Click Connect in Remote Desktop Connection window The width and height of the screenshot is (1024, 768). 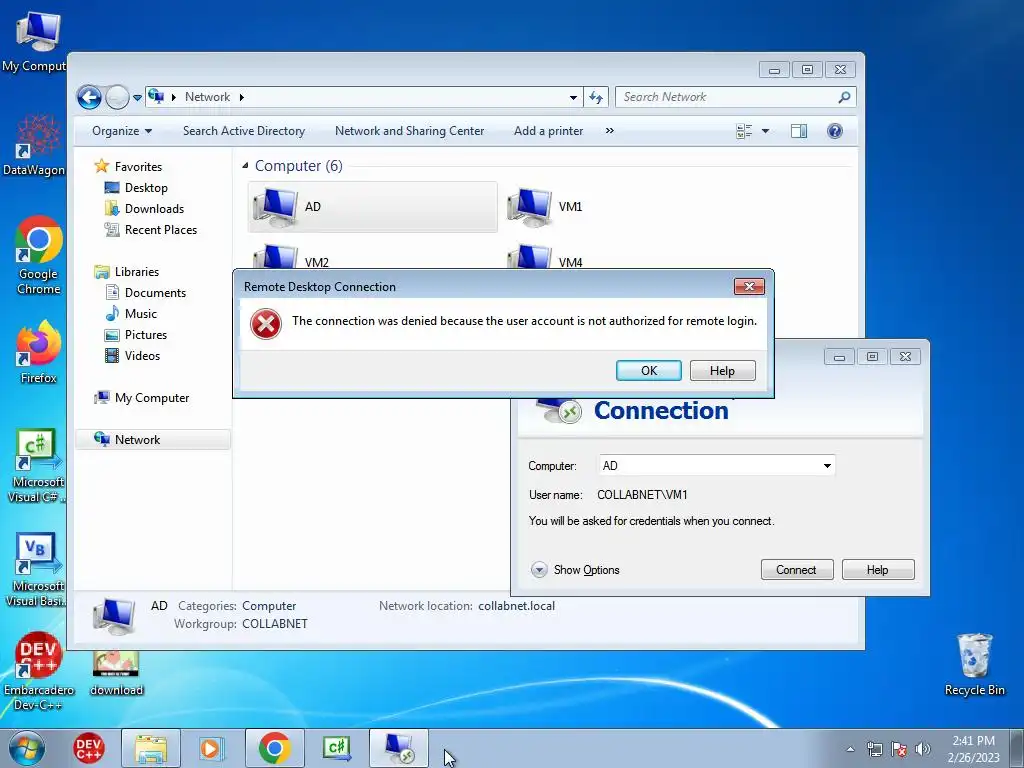click(x=797, y=569)
